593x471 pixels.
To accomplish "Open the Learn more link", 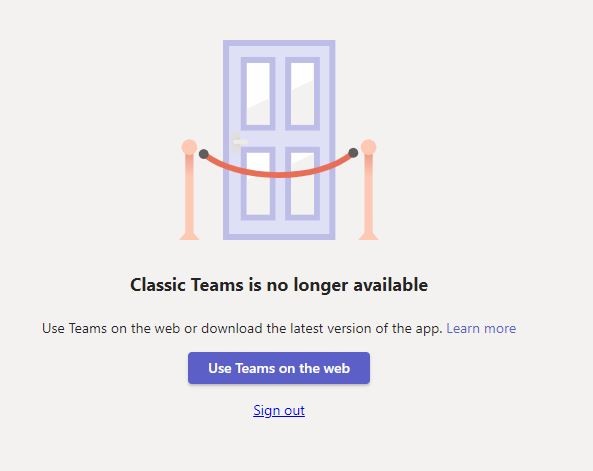I will click(x=481, y=328).
